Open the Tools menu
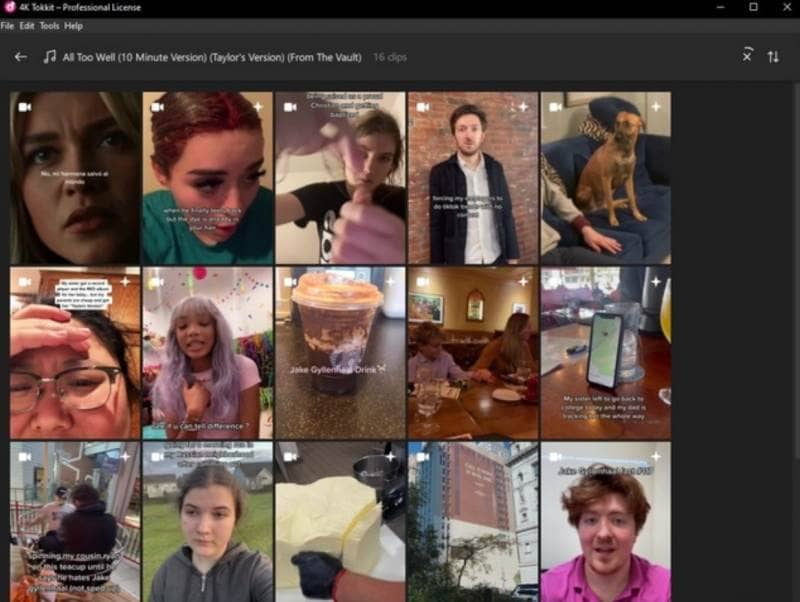 (49, 26)
